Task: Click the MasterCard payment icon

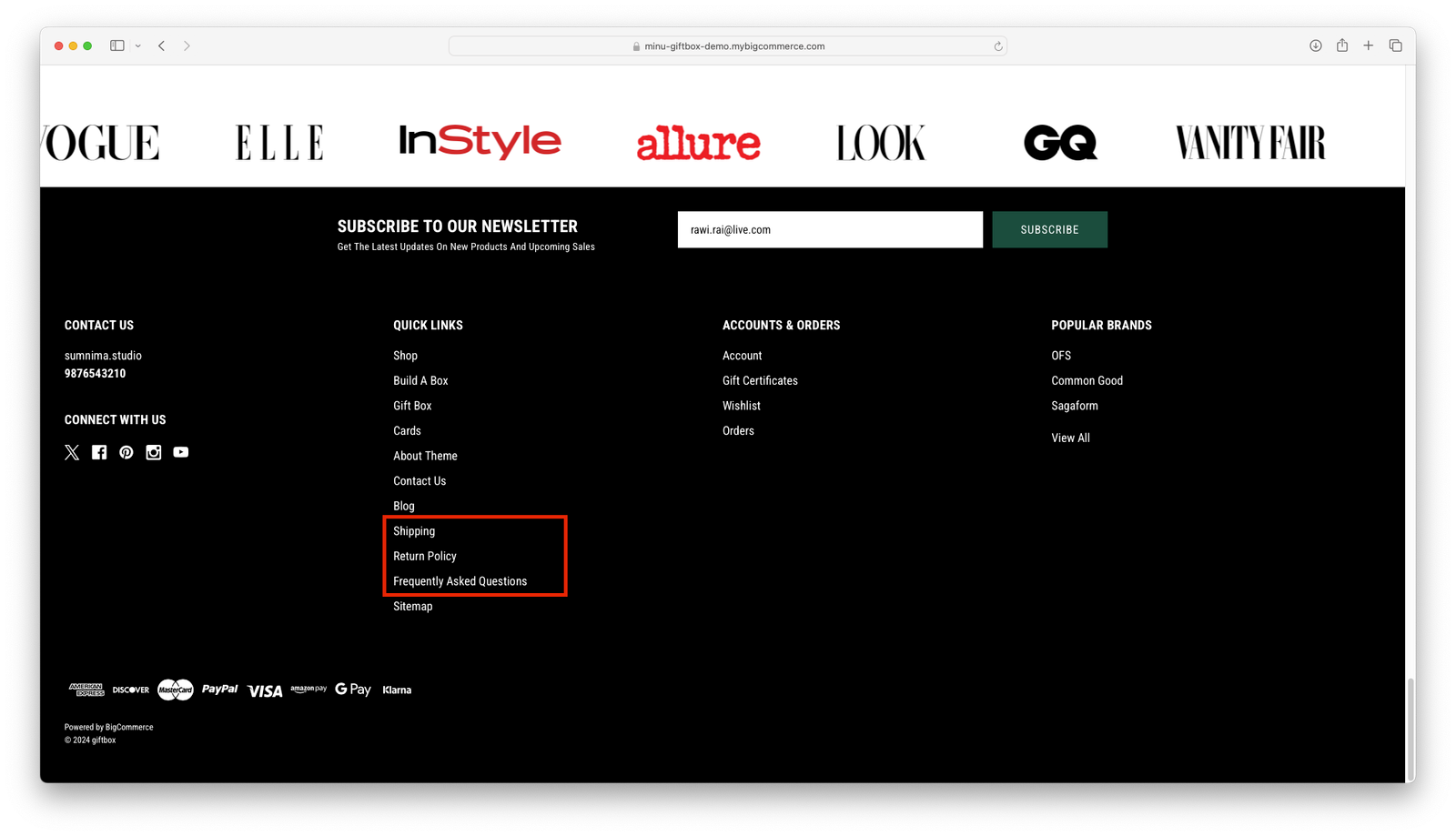Action: pos(176,690)
